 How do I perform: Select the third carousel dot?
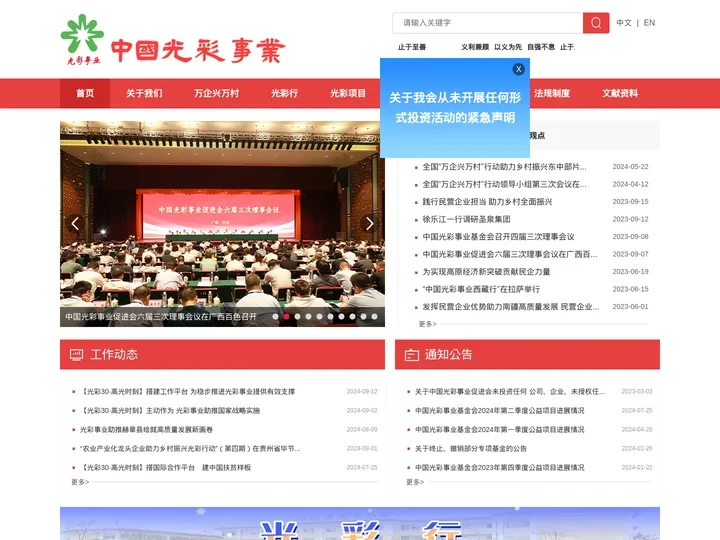[298, 316]
